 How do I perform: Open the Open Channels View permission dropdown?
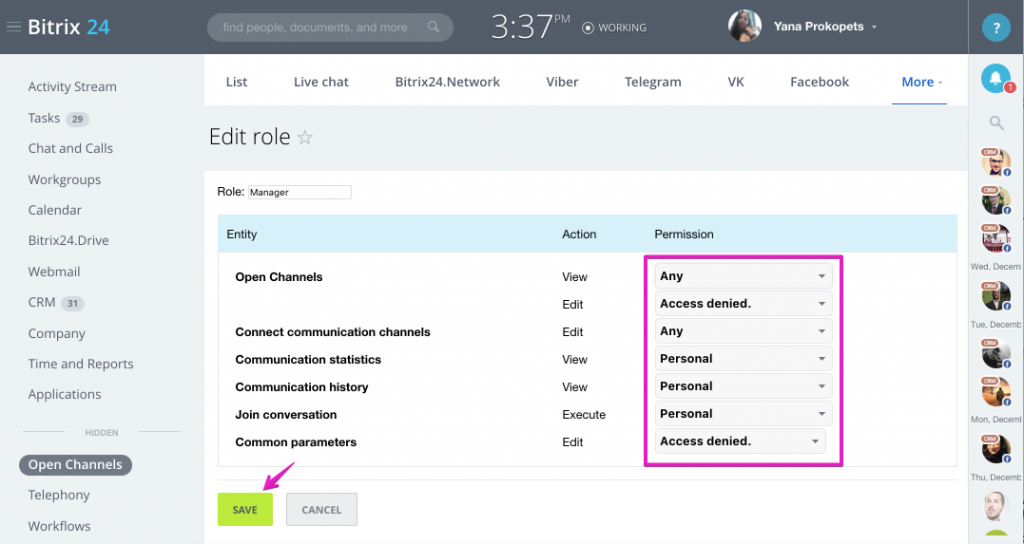click(743, 276)
